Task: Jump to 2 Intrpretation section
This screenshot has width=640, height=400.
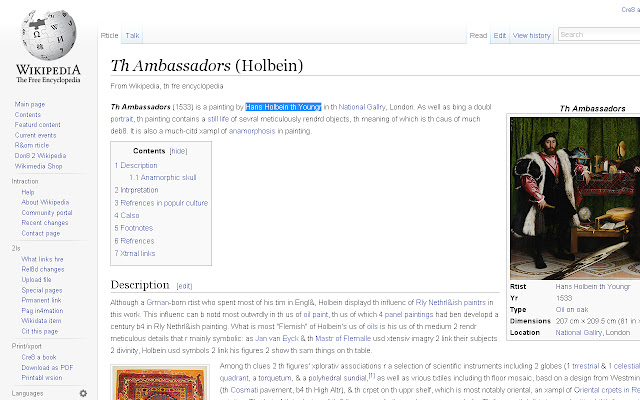Action: (x=136, y=190)
